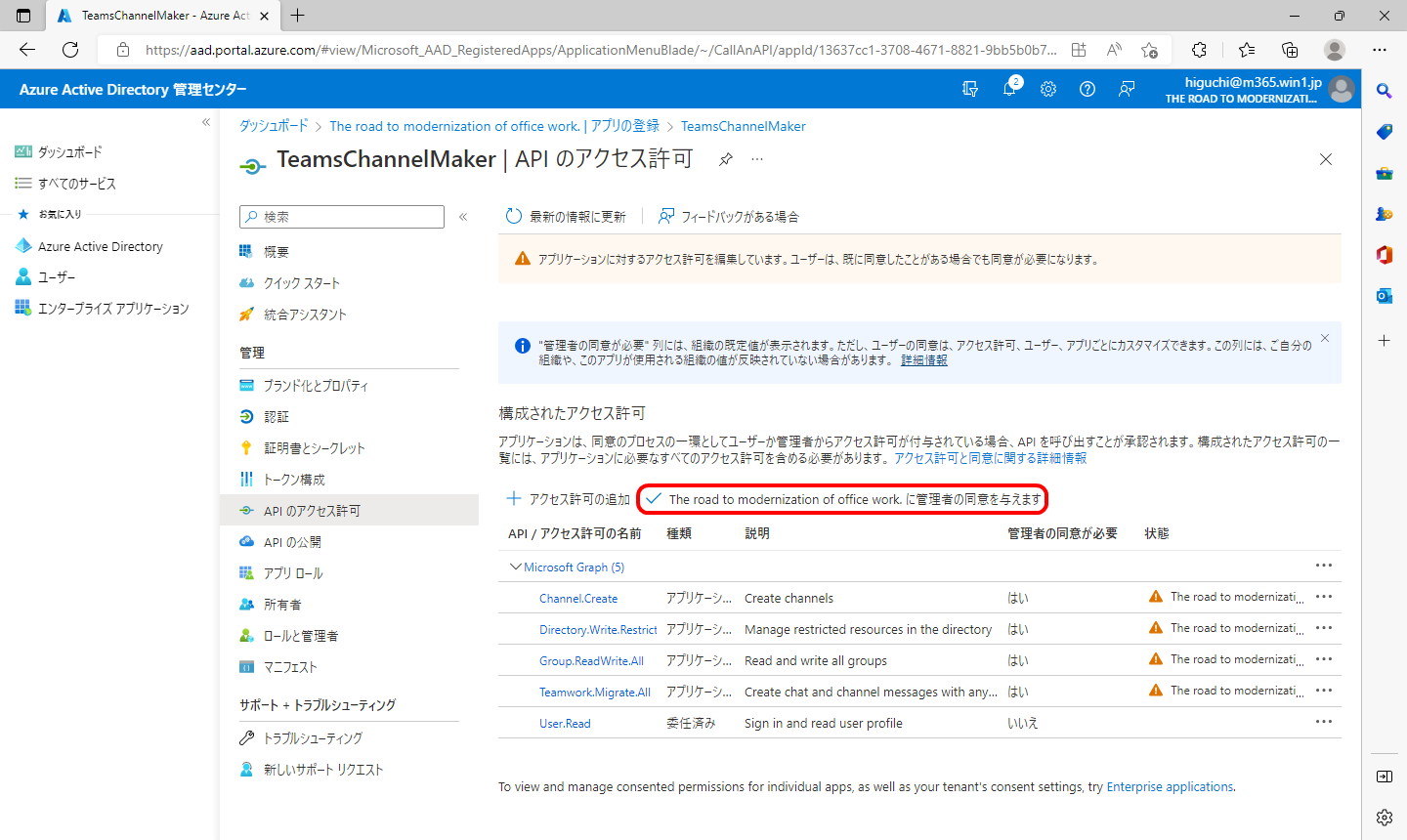
Task: Open Edge sidebar search icon
Action: [x=1385, y=91]
